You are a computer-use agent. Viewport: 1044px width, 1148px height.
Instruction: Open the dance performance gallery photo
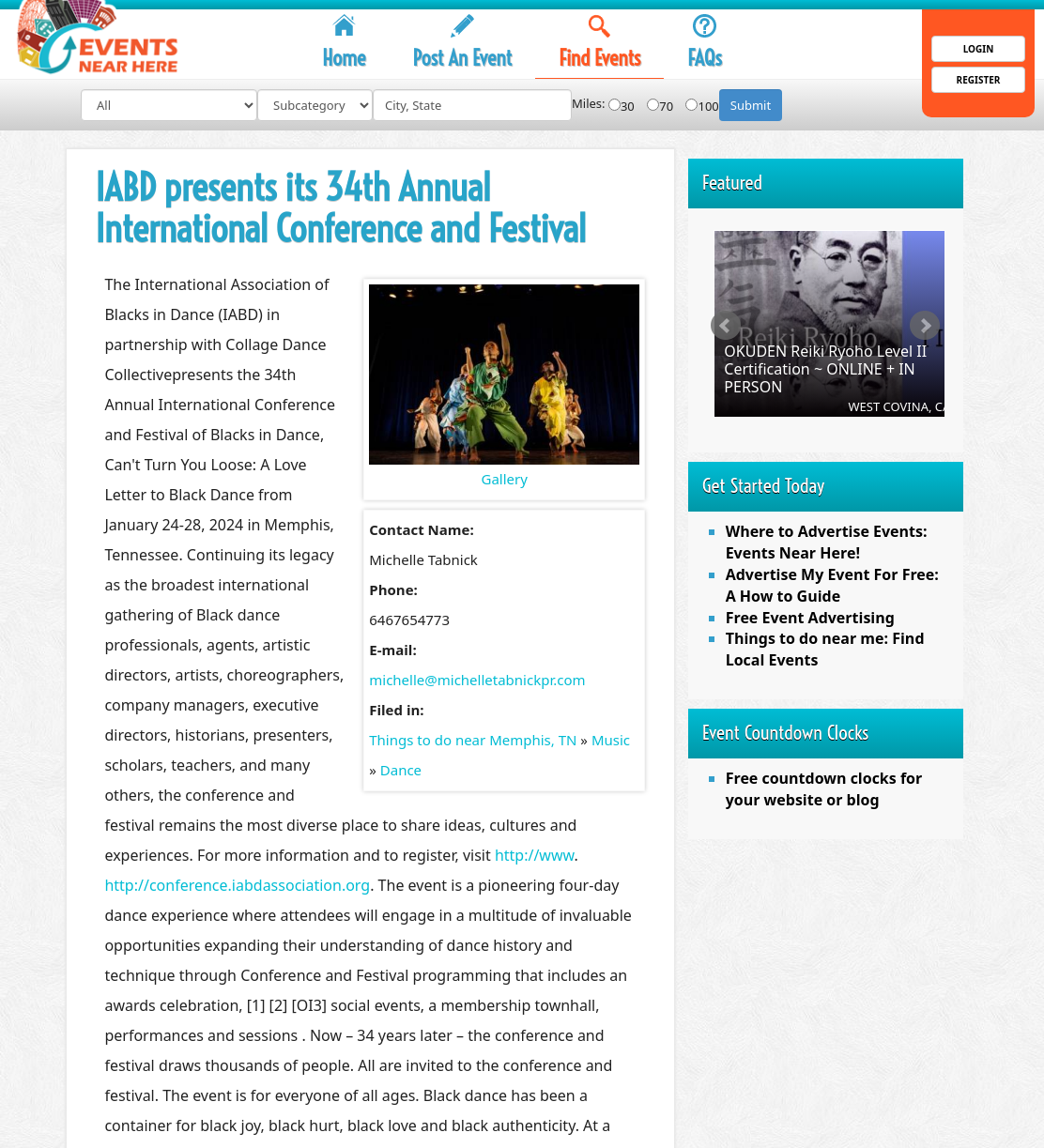tap(504, 375)
